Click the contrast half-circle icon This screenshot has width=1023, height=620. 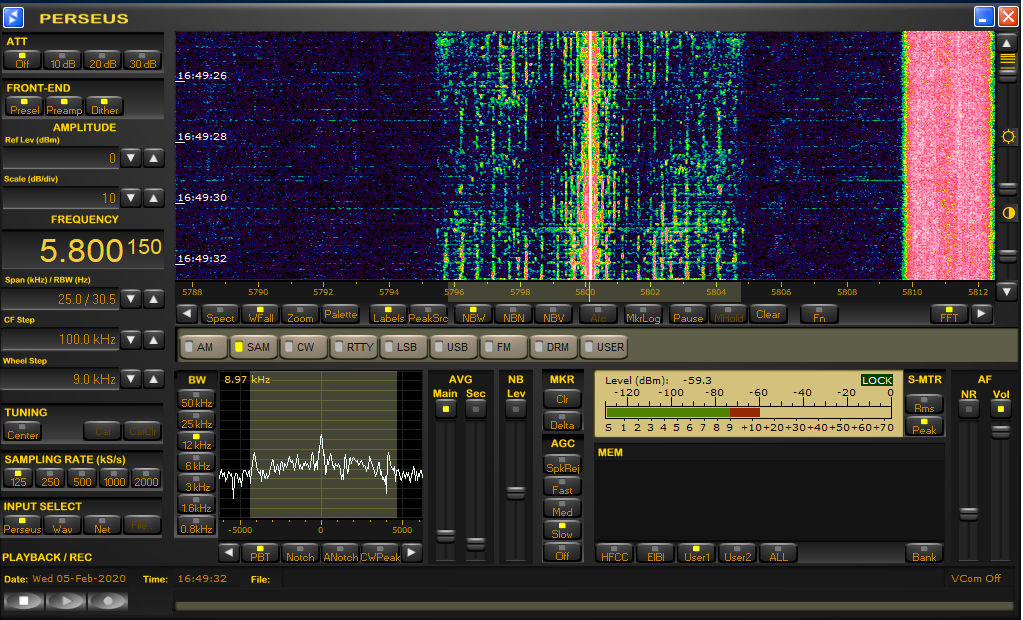1007,213
